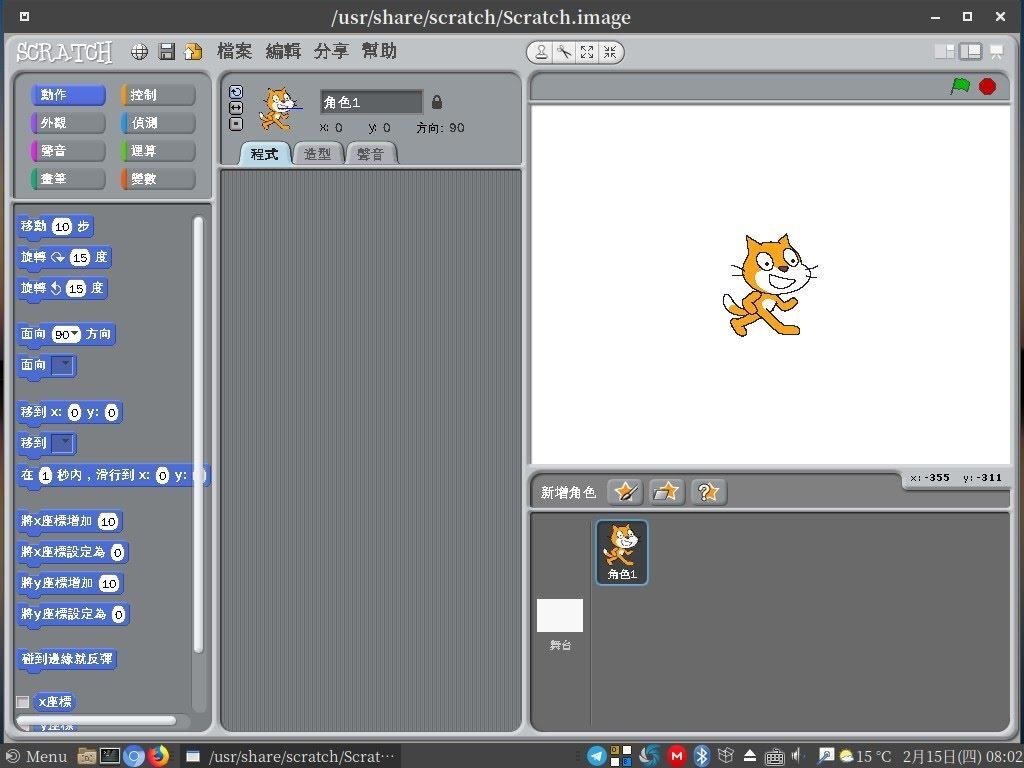Screen dimensions: 1024x768
Task: Select the 動作 block category
Action: click(x=68, y=95)
